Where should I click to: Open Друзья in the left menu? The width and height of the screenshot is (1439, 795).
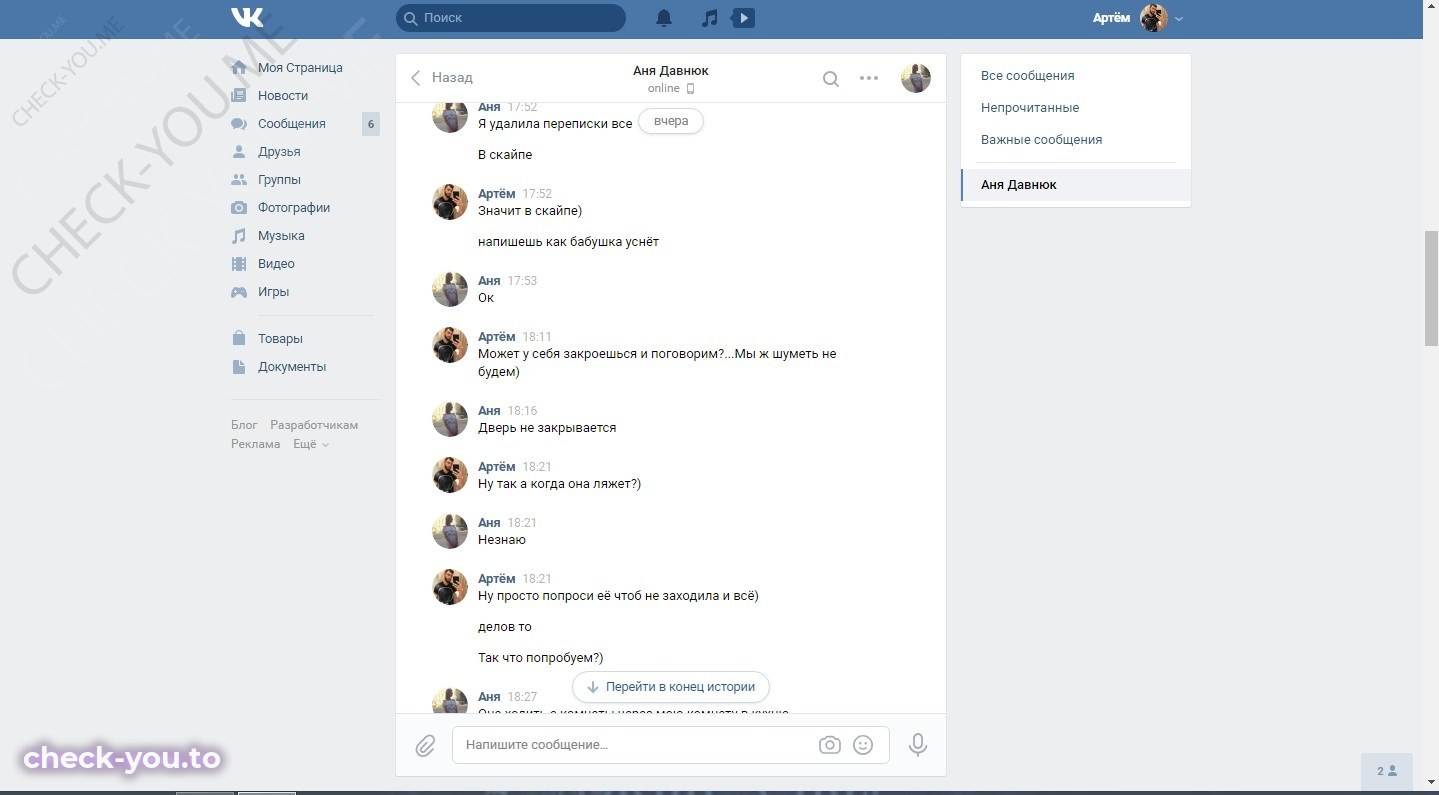tap(279, 152)
